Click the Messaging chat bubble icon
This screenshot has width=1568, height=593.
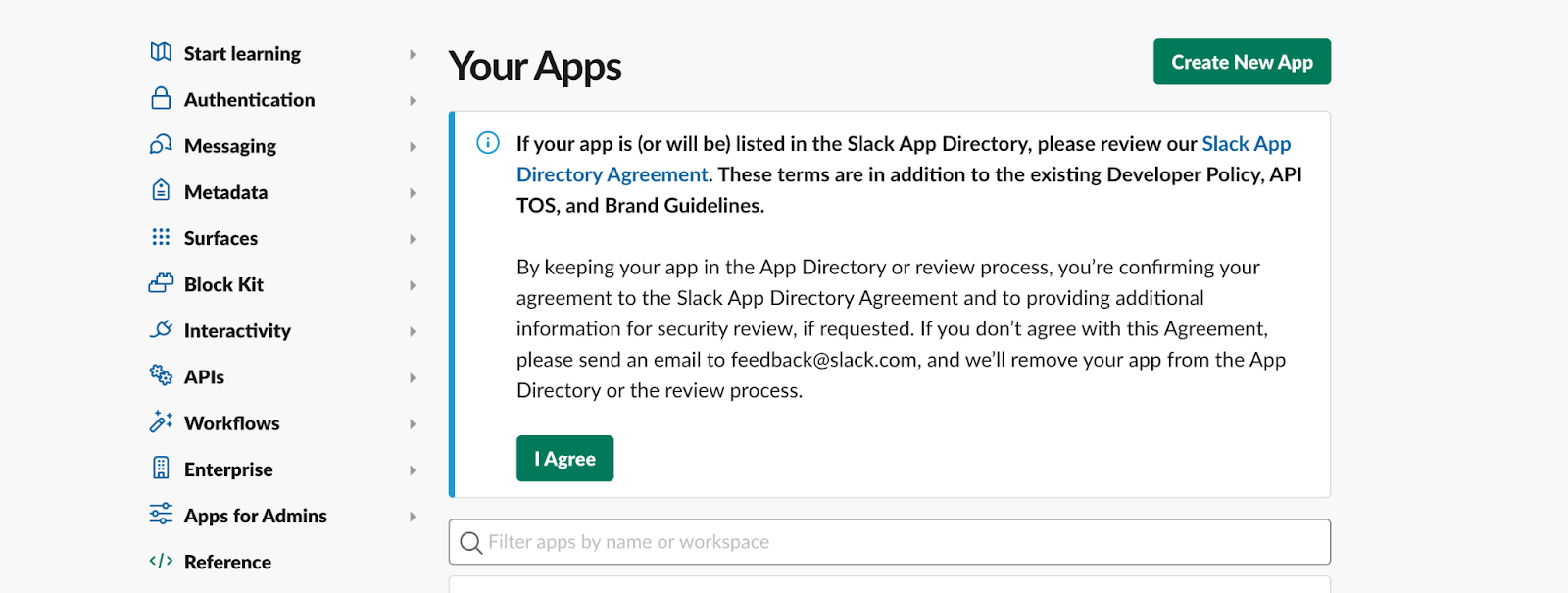coord(161,144)
